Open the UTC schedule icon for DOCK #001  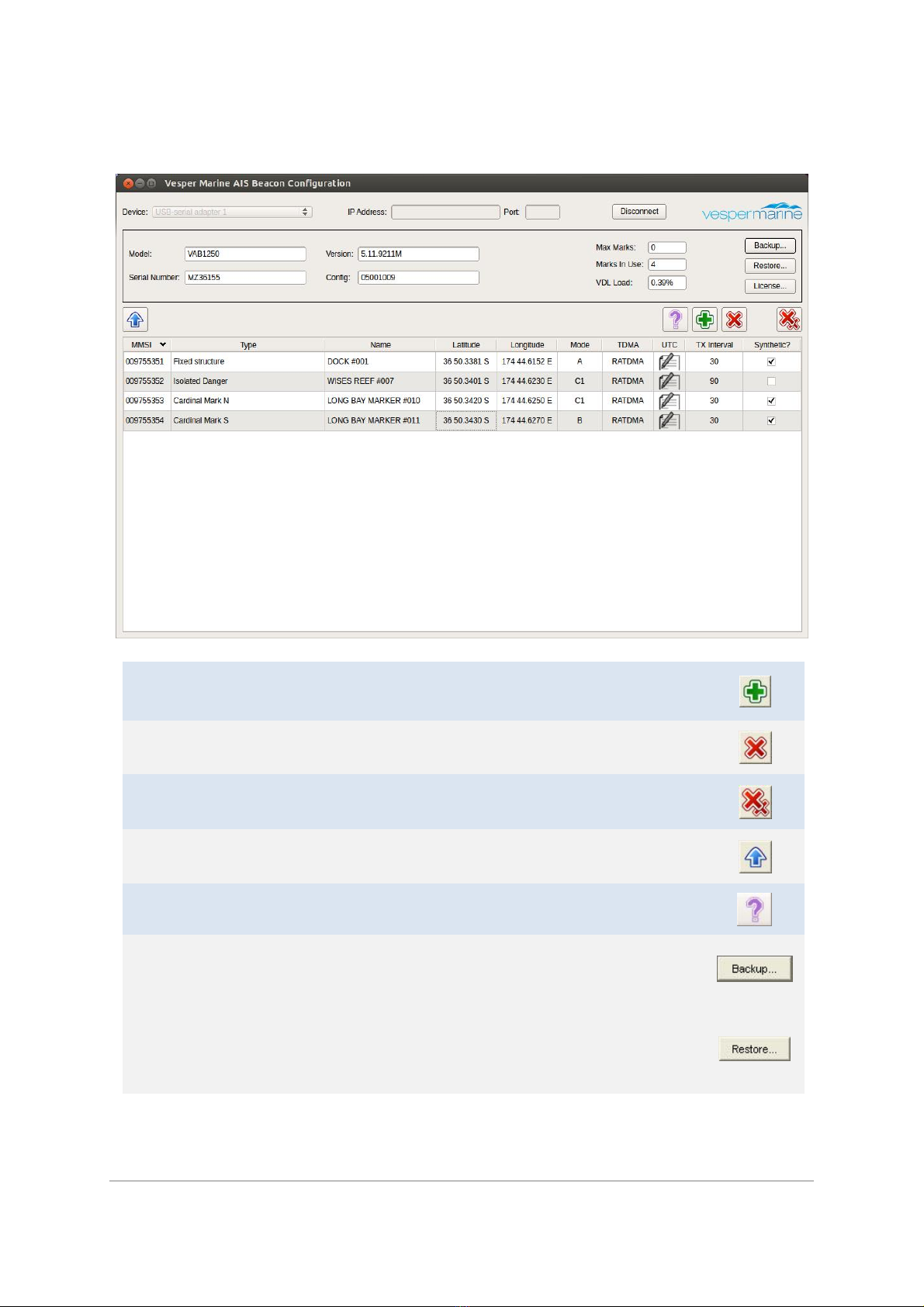point(669,361)
